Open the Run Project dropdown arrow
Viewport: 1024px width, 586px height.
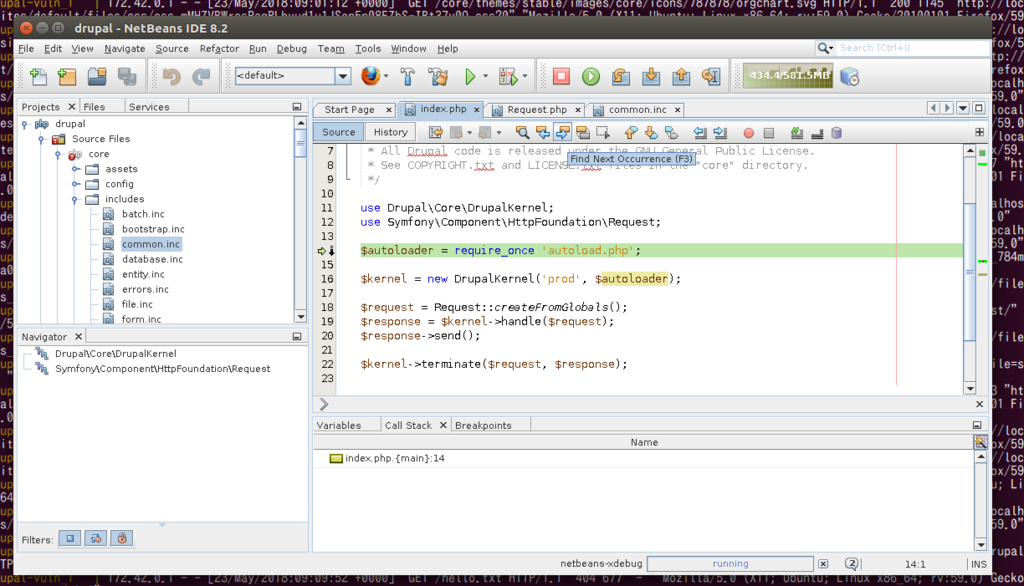click(485, 76)
